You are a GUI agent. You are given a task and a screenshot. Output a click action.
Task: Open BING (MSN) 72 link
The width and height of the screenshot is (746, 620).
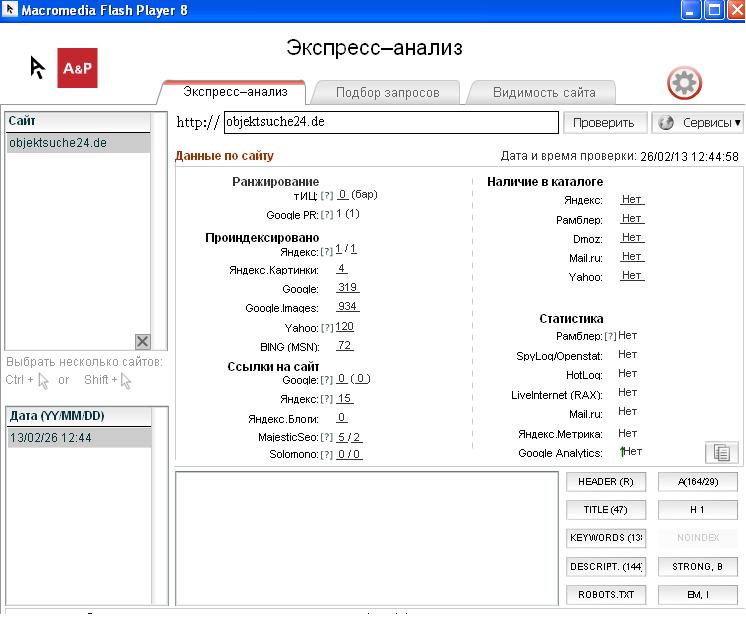tap(344, 345)
